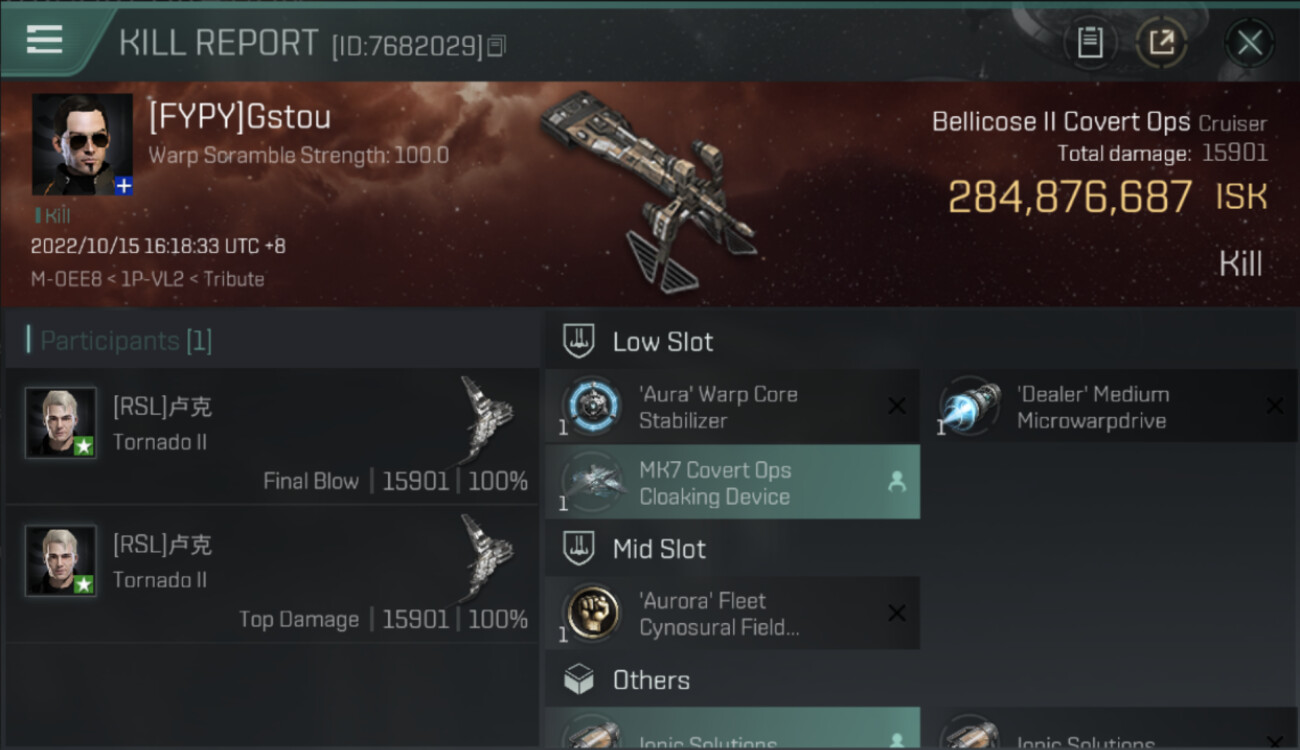Viewport: 1300px width, 750px height.
Task: Select the Bellicose II ship image
Action: [650, 190]
